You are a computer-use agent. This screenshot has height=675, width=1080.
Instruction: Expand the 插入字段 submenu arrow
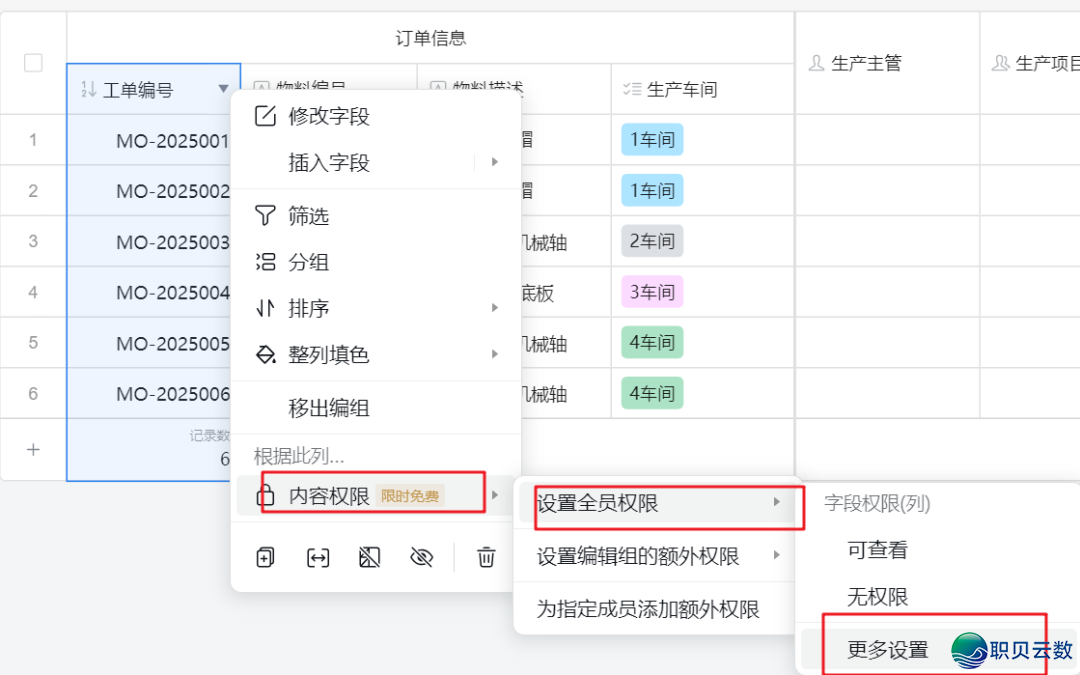(494, 162)
